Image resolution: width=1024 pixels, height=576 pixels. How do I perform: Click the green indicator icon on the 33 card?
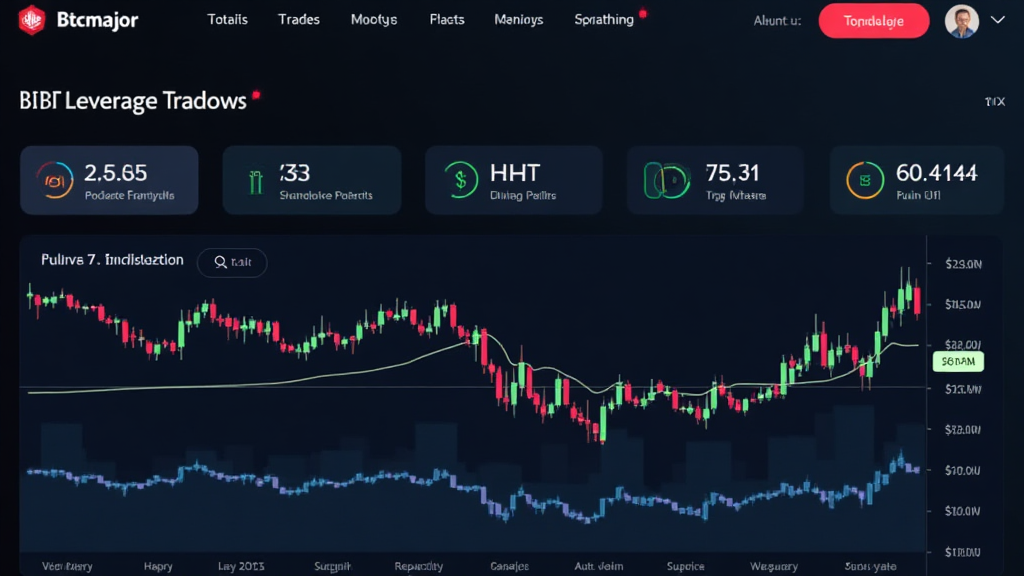pos(254,180)
